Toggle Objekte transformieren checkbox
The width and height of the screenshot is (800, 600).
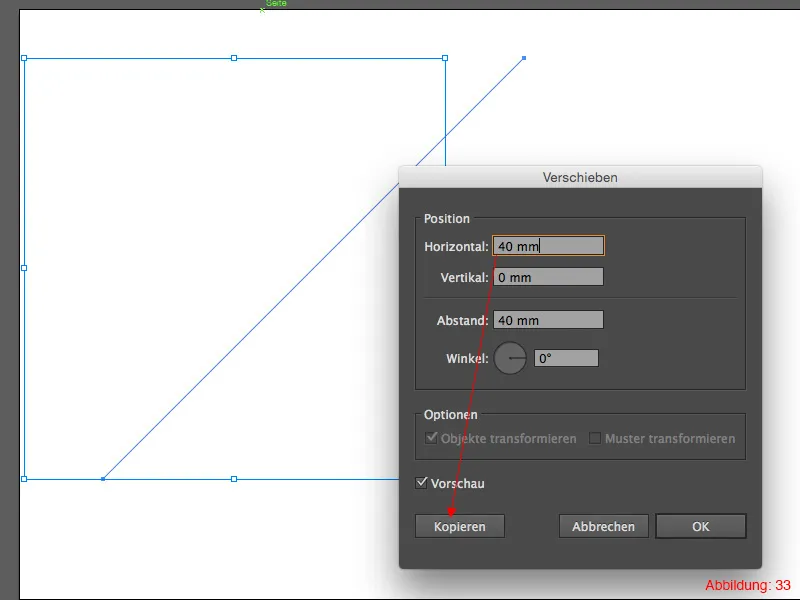click(431, 438)
